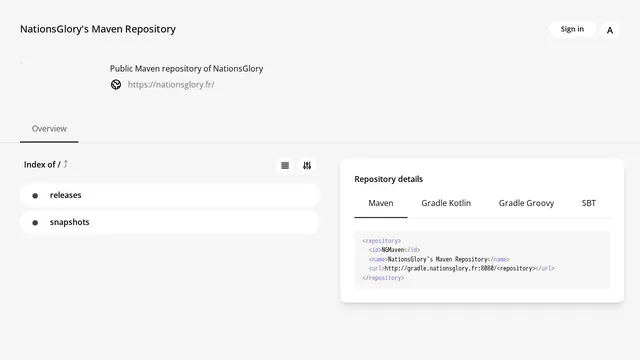Select the Gradle Kotlin tab
The height and width of the screenshot is (360, 640).
tap(446, 203)
